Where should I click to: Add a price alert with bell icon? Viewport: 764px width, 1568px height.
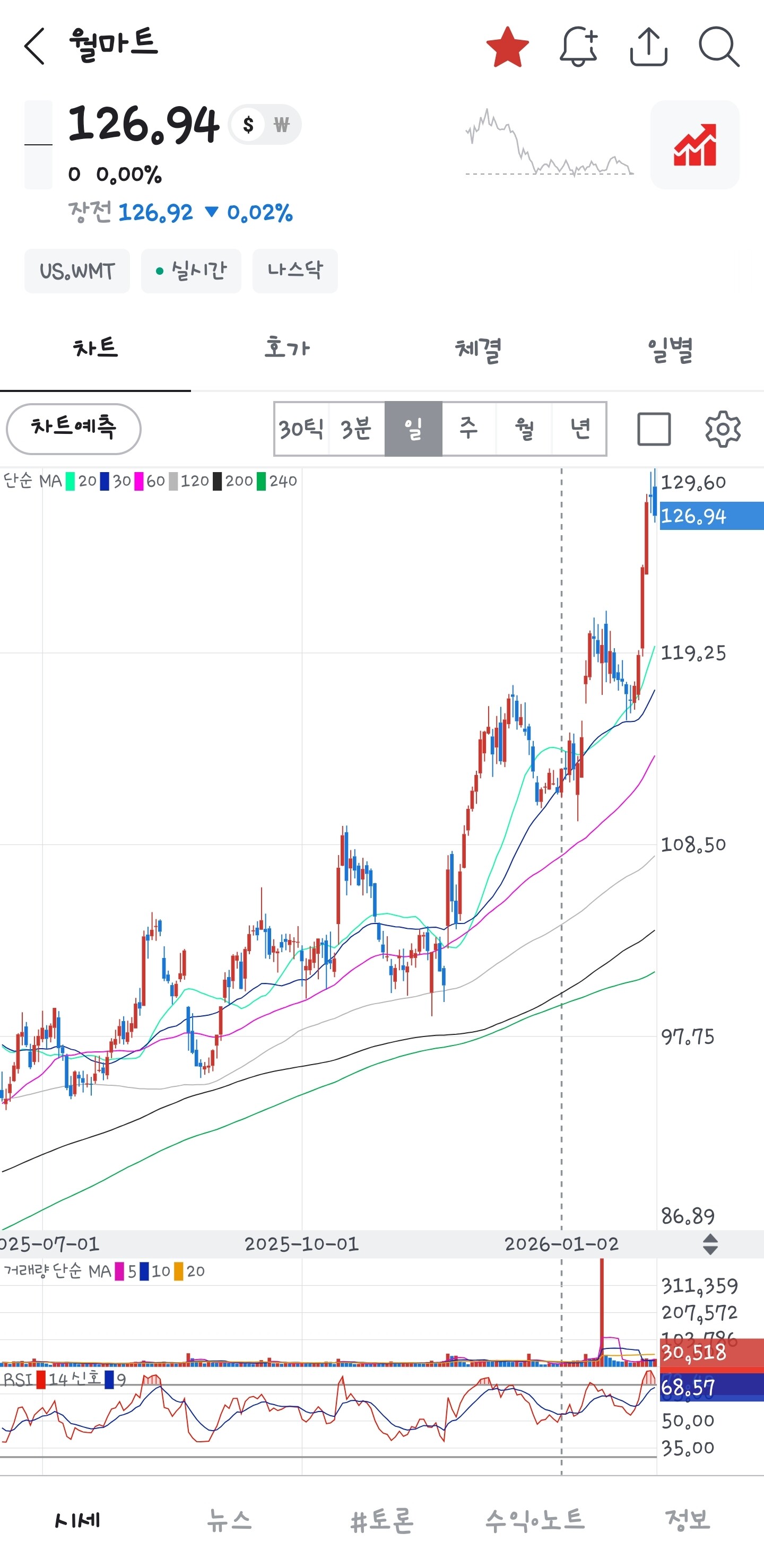[578, 46]
